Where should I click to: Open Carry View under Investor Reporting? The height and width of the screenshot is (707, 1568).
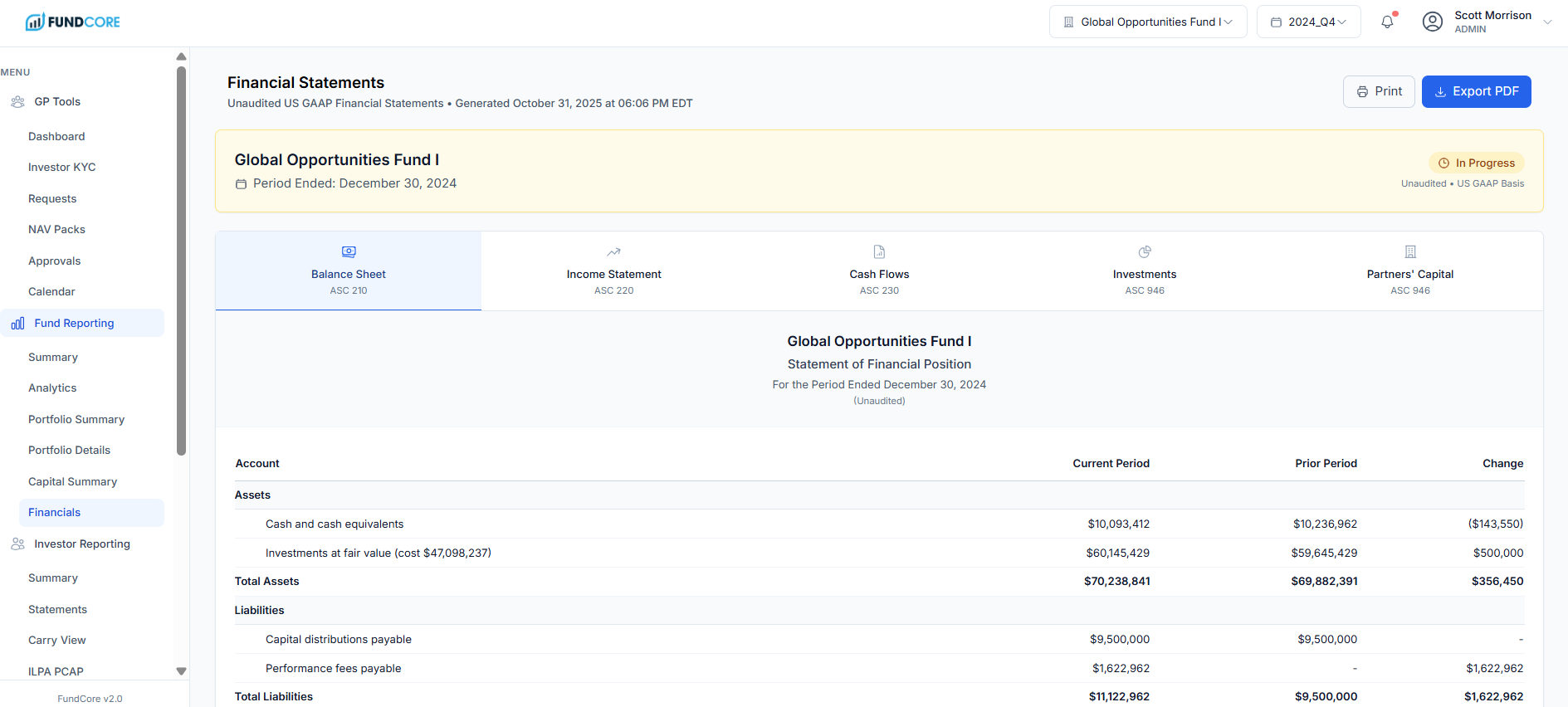click(x=57, y=641)
